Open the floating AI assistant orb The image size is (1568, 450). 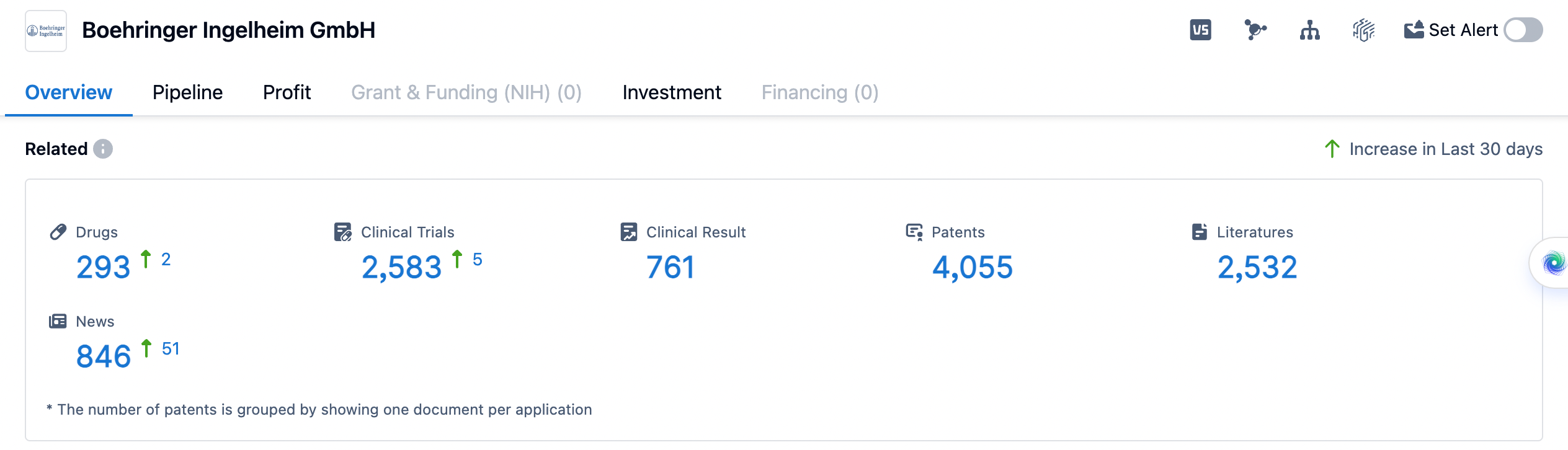point(1554,263)
